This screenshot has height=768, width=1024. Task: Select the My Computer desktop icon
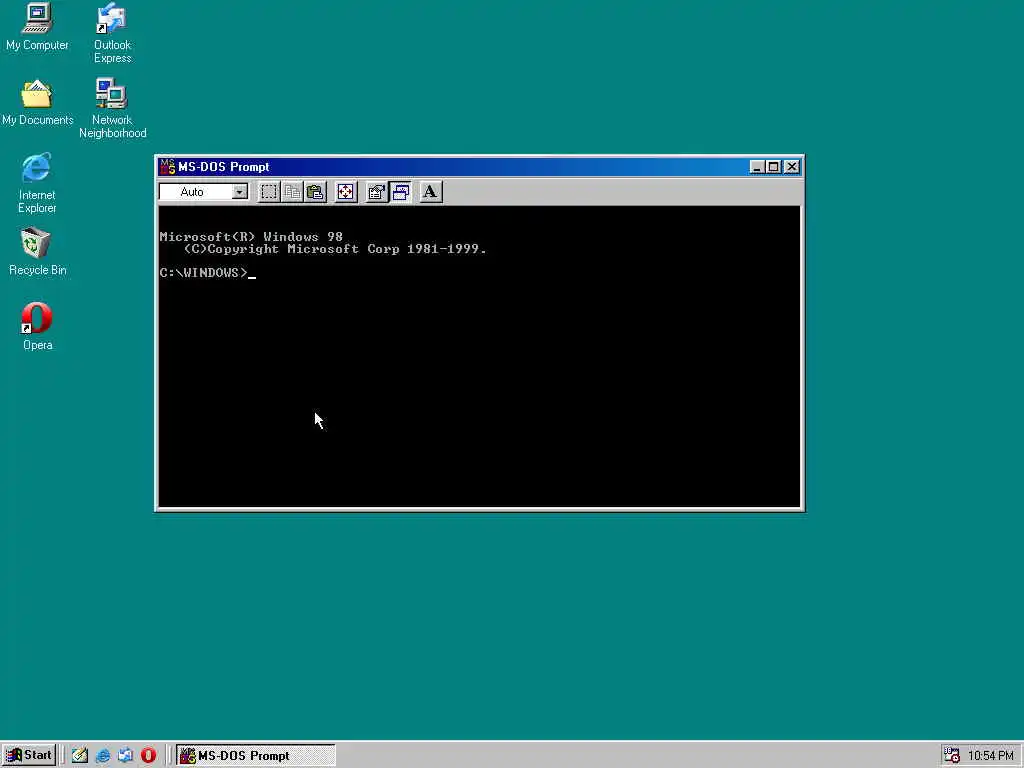click(37, 27)
